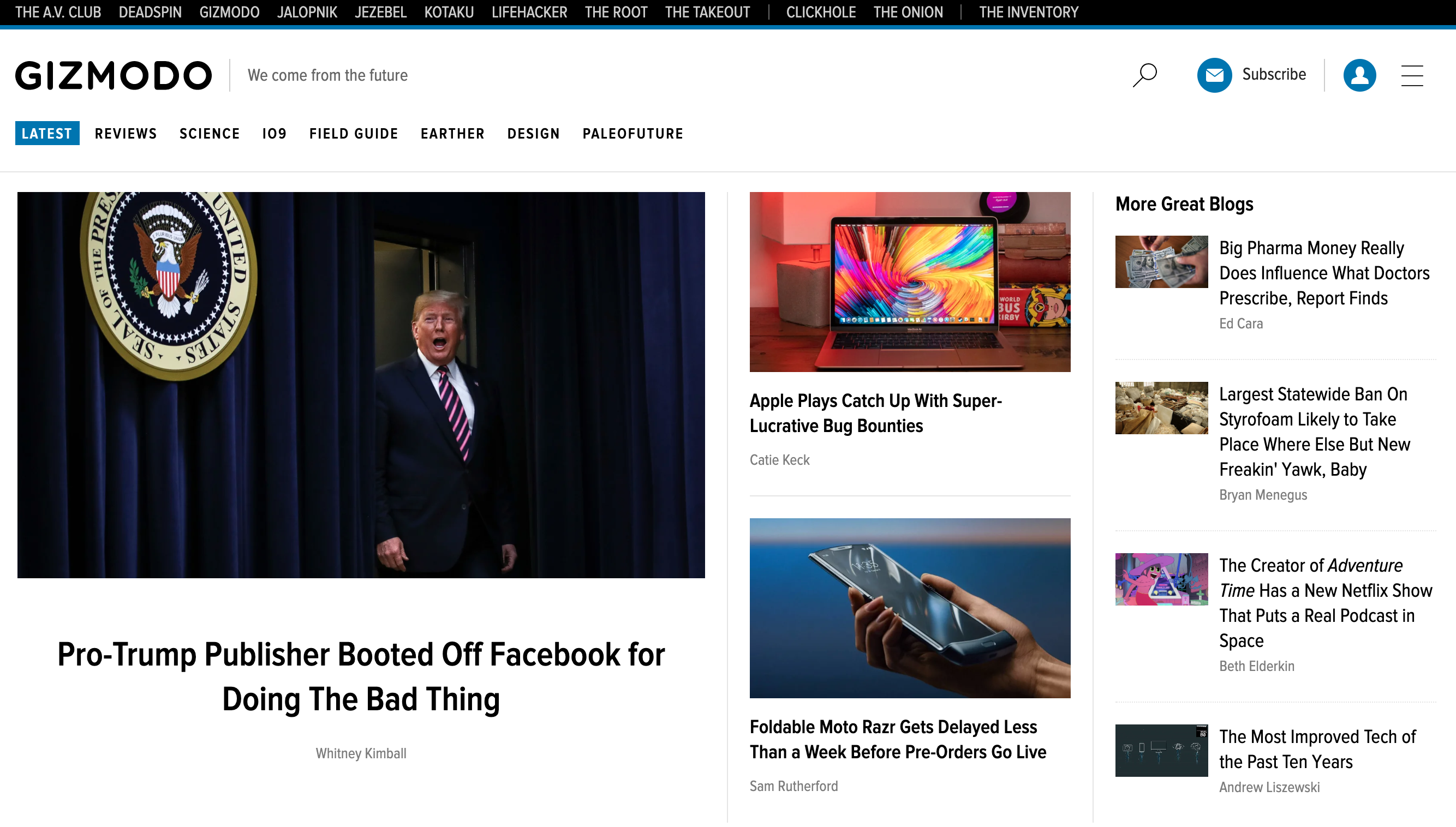This screenshot has width=1456, height=827.
Task: Open Apple bug bounties article headline
Action: tap(875, 413)
